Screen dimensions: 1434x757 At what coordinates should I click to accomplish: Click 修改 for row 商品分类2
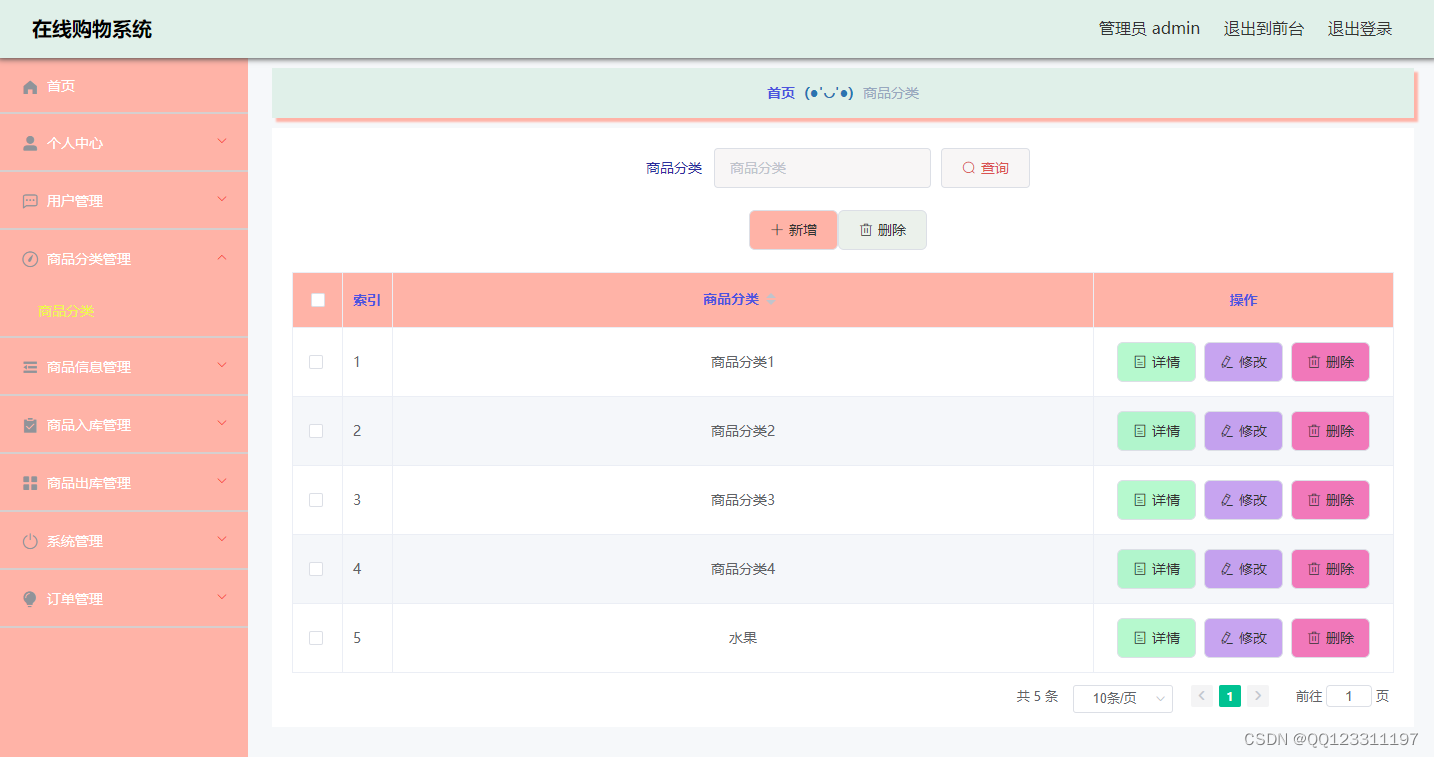coord(1243,431)
